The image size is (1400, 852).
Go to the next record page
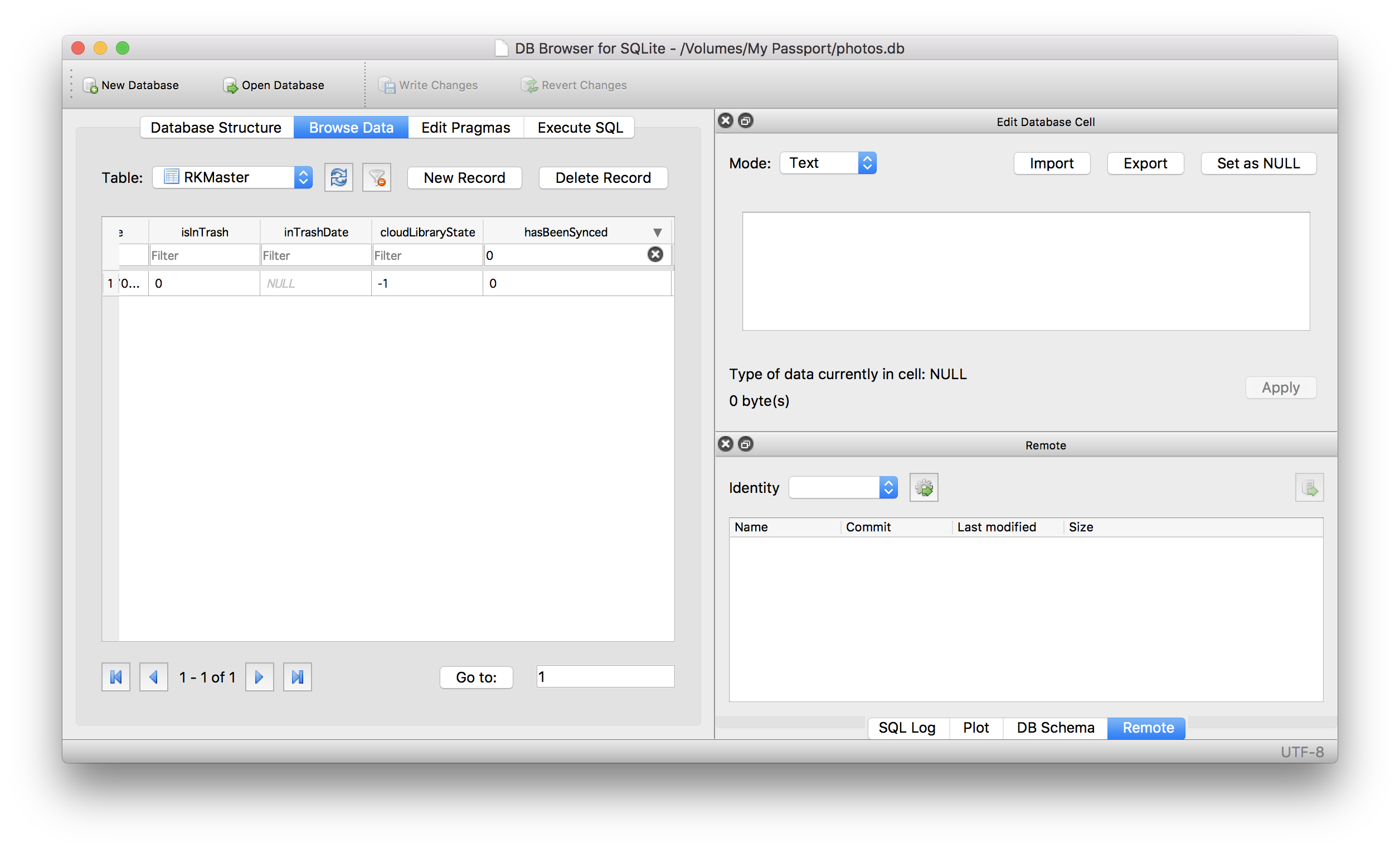point(260,677)
